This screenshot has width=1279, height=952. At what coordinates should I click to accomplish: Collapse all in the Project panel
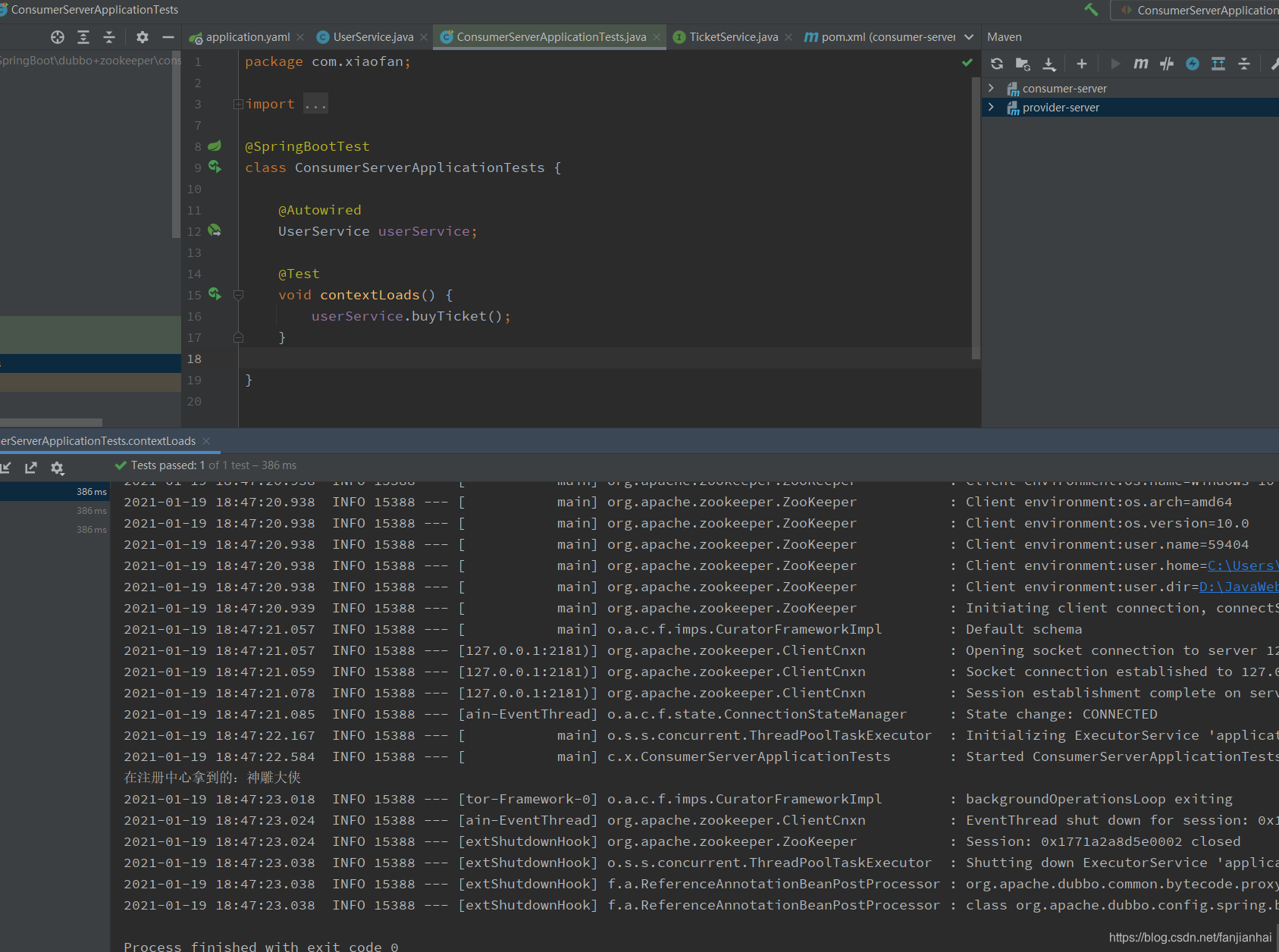coord(109,37)
